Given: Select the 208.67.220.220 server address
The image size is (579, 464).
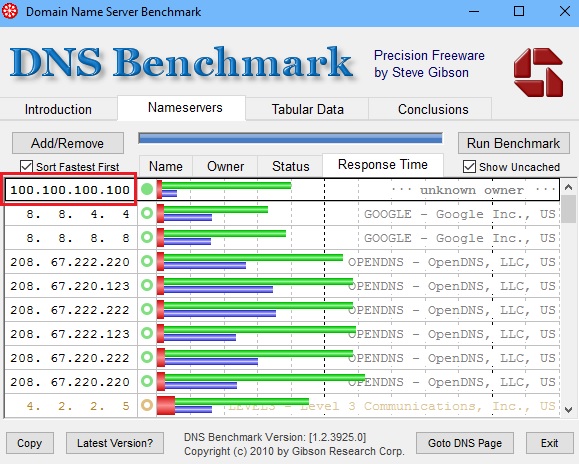Looking at the screenshot, I should pyautogui.click(x=70, y=382).
